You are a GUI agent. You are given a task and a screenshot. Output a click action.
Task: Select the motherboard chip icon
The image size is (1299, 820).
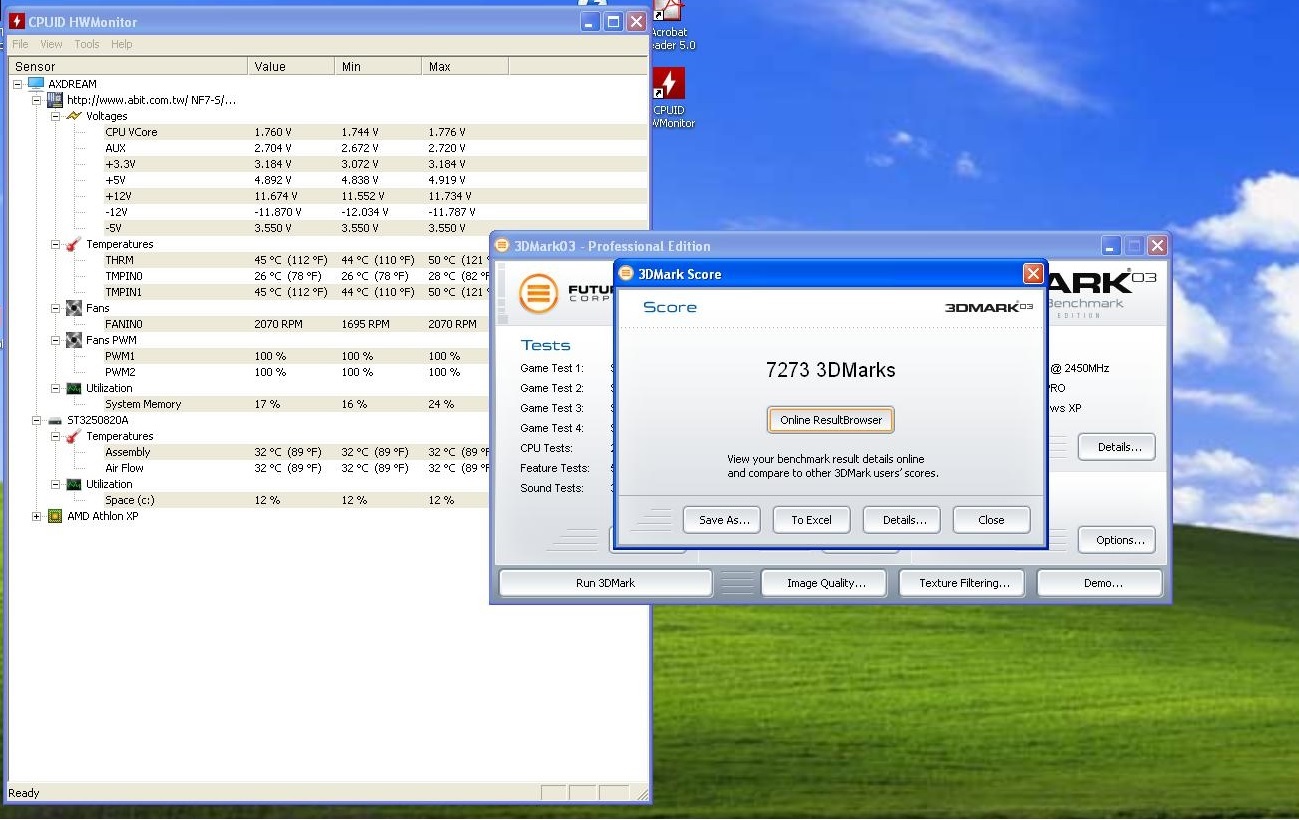[55, 100]
